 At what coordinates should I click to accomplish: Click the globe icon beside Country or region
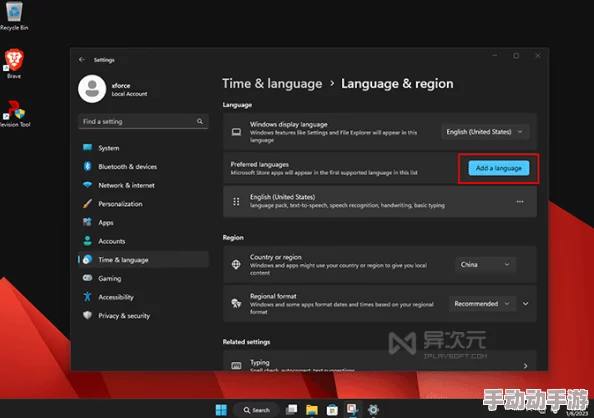point(236,265)
